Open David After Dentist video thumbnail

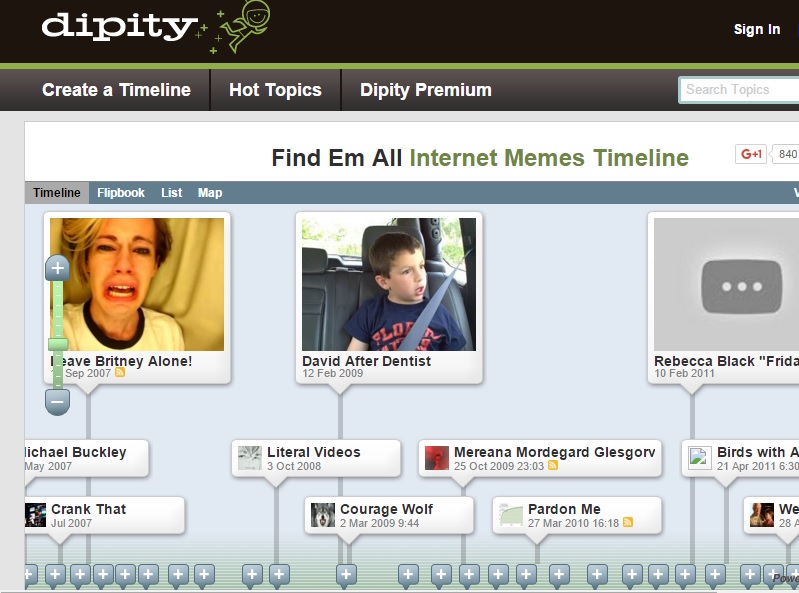pos(389,284)
